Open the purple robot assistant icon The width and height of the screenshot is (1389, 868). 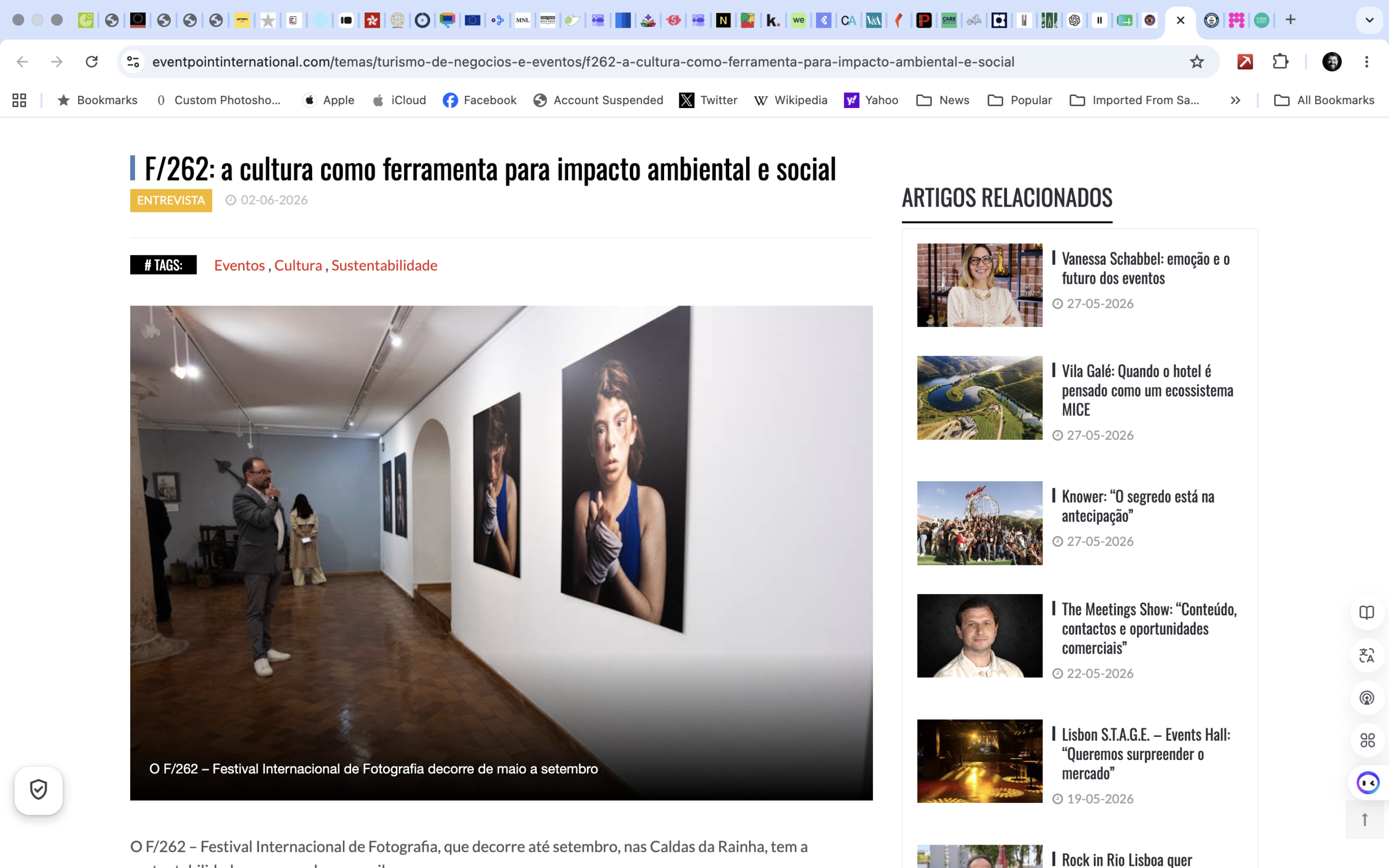coord(1368,782)
